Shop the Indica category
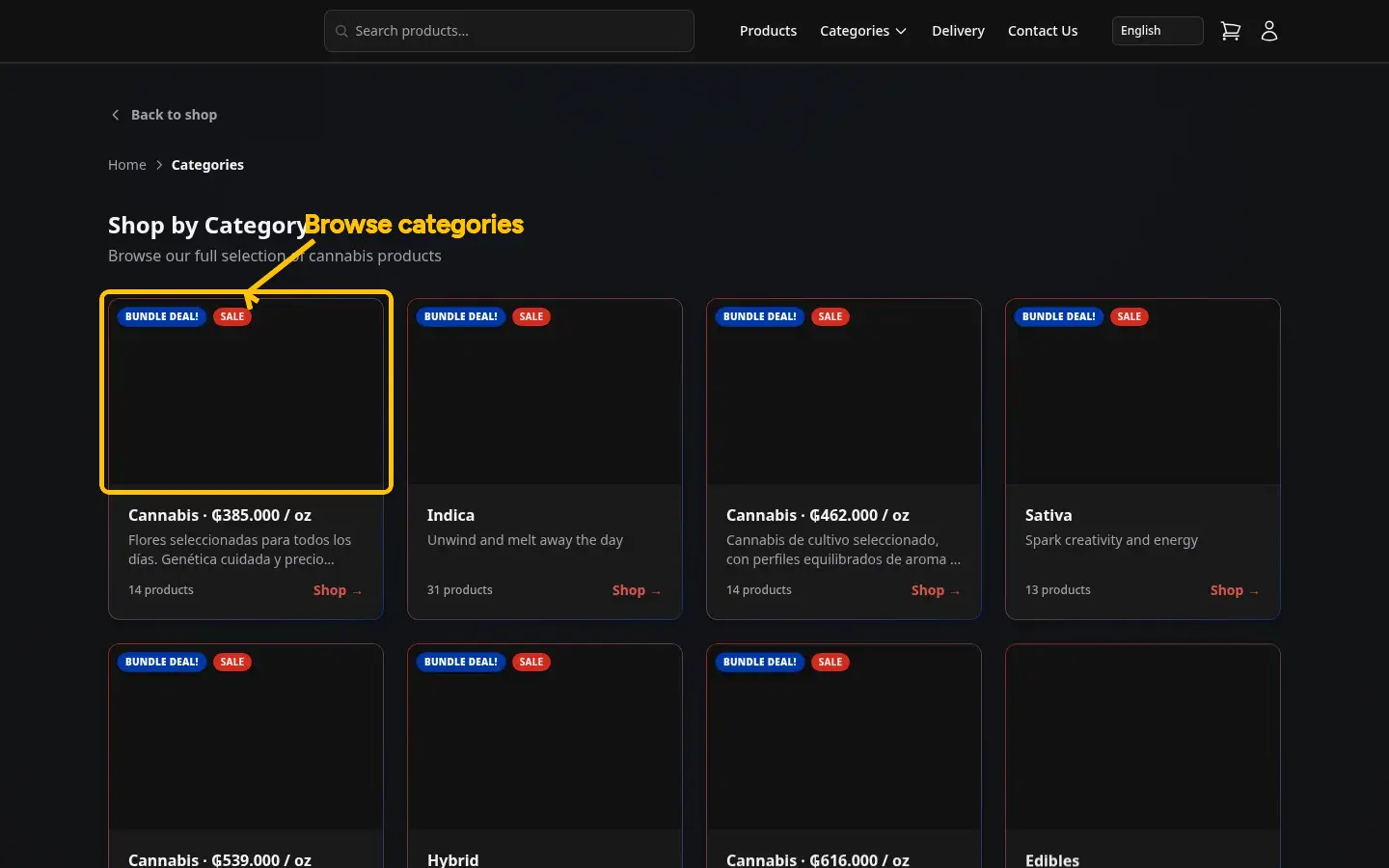This screenshot has width=1389, height=868. click(636, 590)
